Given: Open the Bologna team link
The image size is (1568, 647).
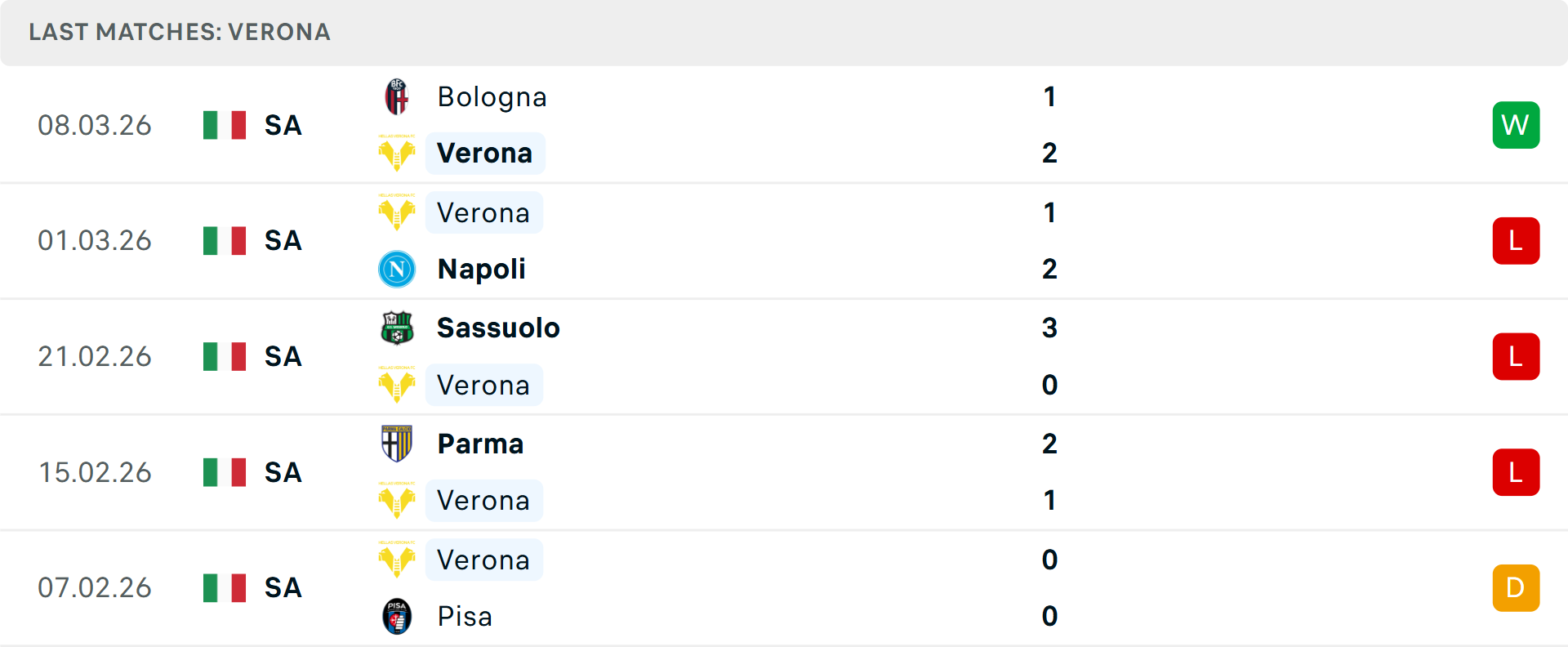Looking at the screenshot, I should pos(492,97).
